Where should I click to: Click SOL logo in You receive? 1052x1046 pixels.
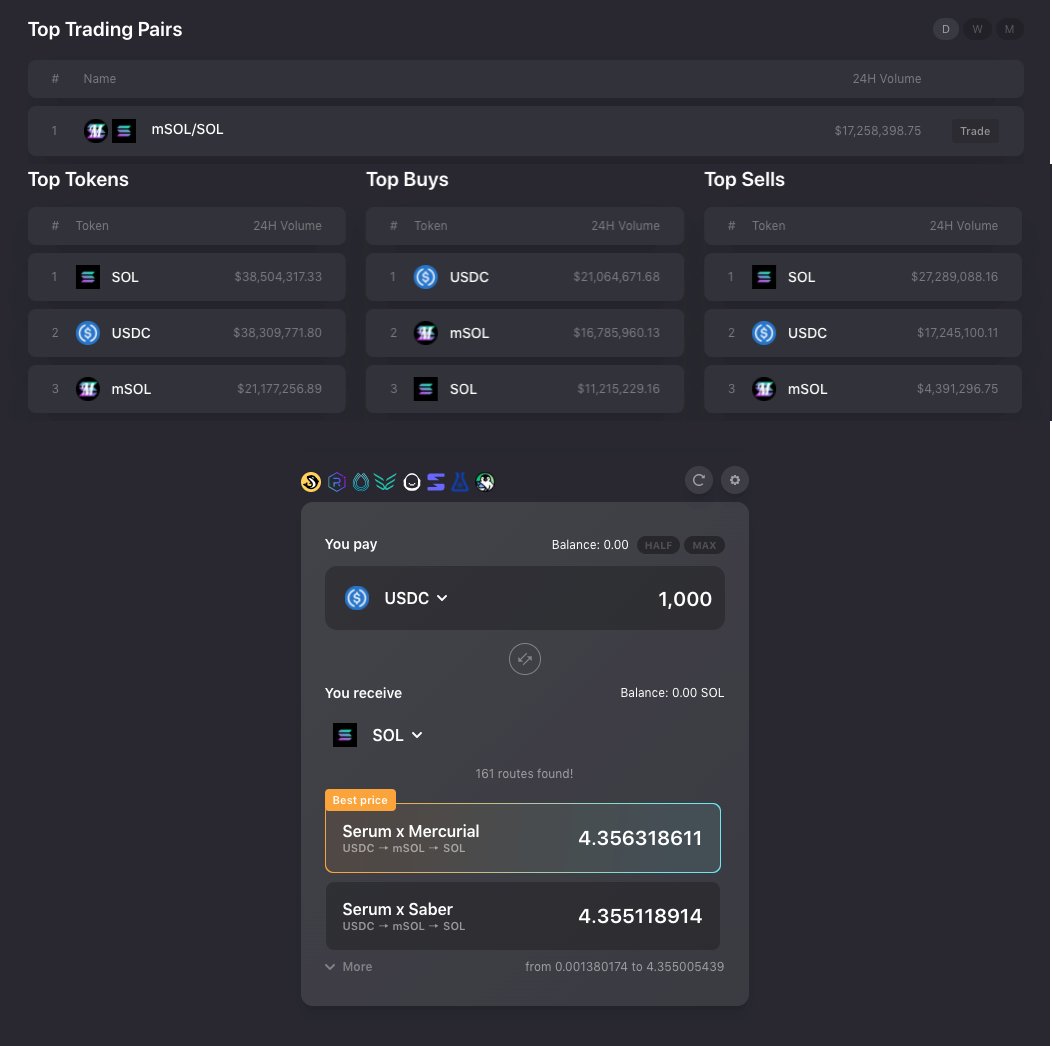pyautogui.click(x=345, y=735)
